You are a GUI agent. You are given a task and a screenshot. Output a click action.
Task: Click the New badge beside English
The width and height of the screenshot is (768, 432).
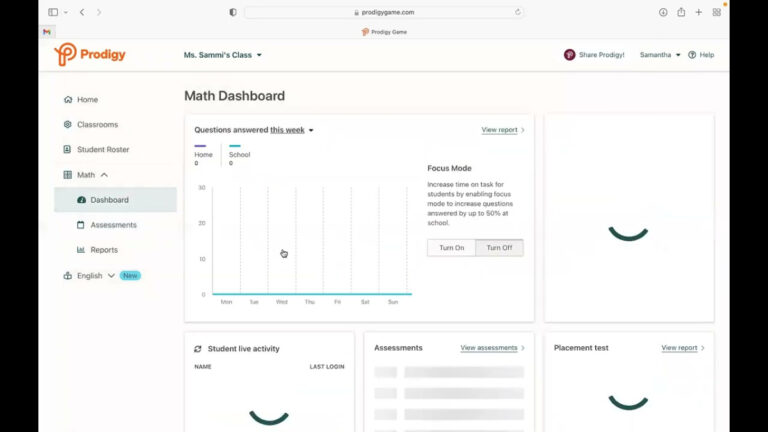click(x=130, y=276)
